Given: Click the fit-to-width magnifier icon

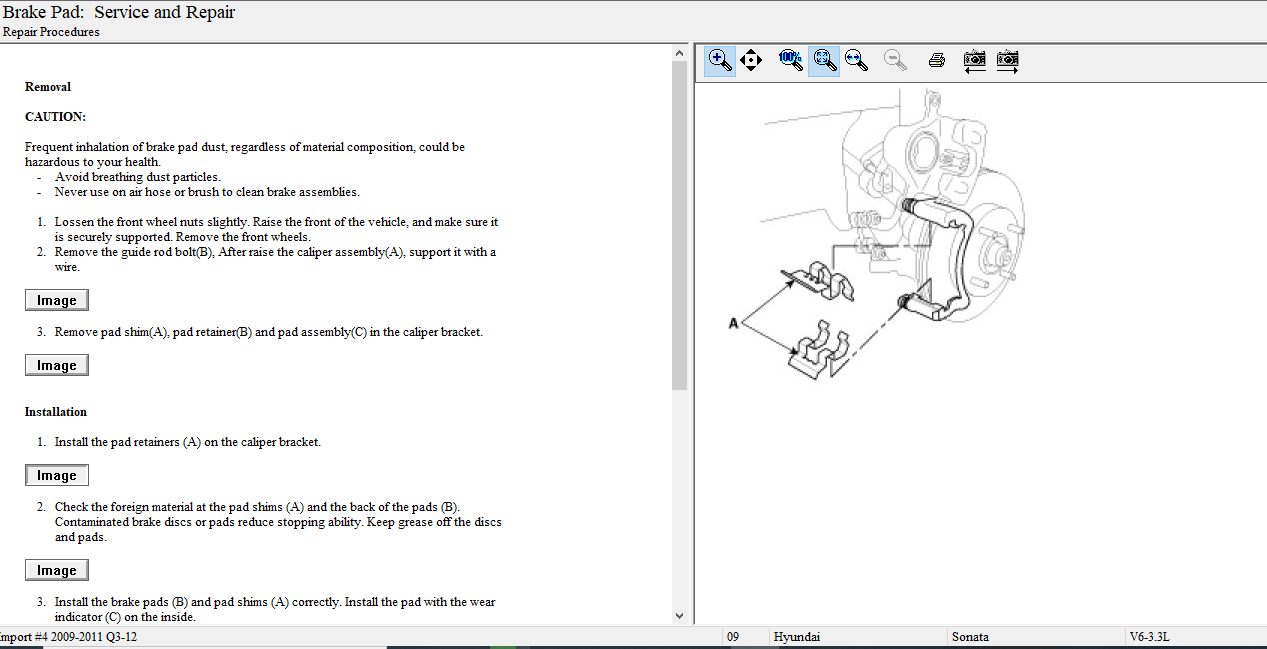Looking at the screenshot, I should (x=856, y=60).
